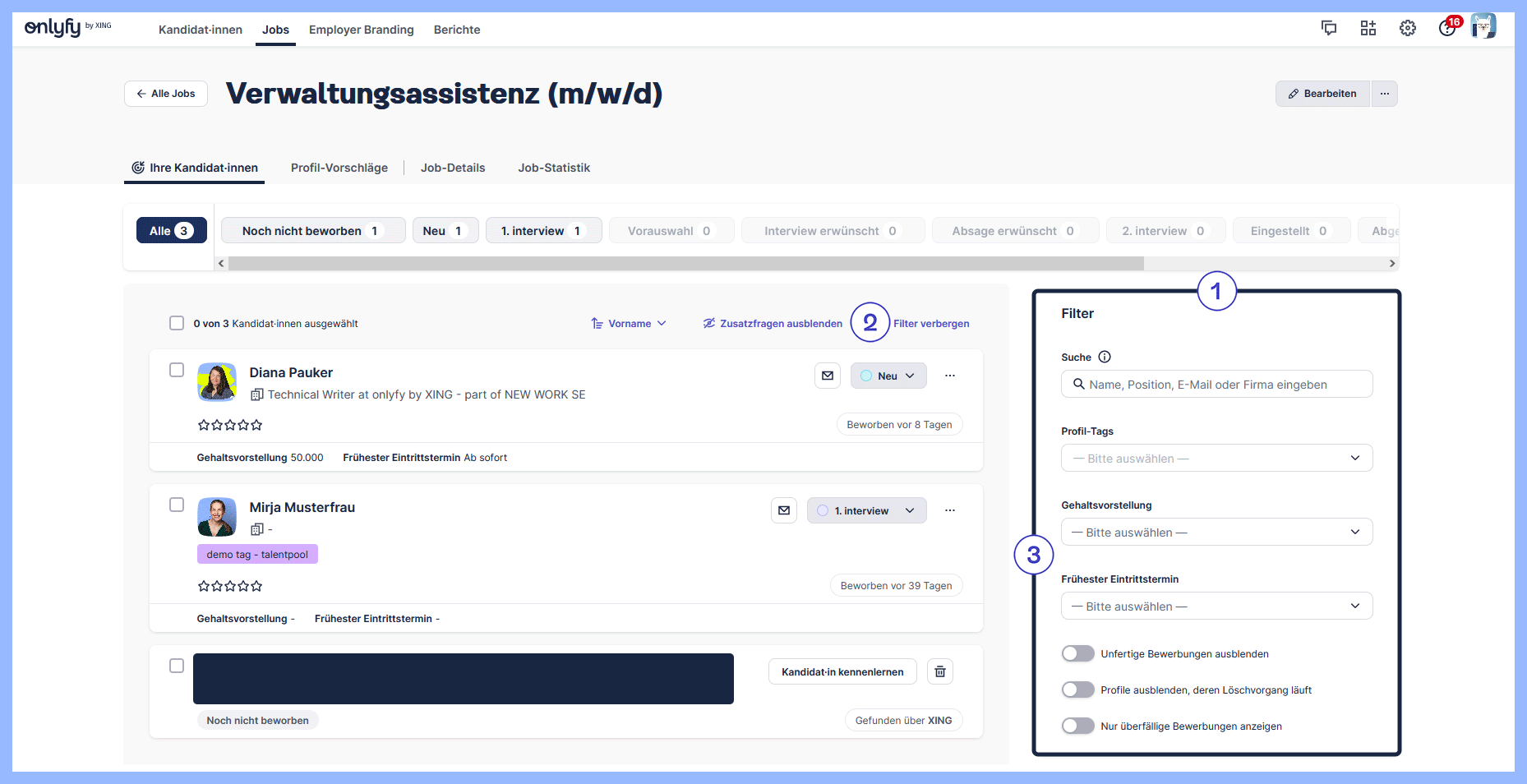Click the info icon next to Suche

[1105, 357]
